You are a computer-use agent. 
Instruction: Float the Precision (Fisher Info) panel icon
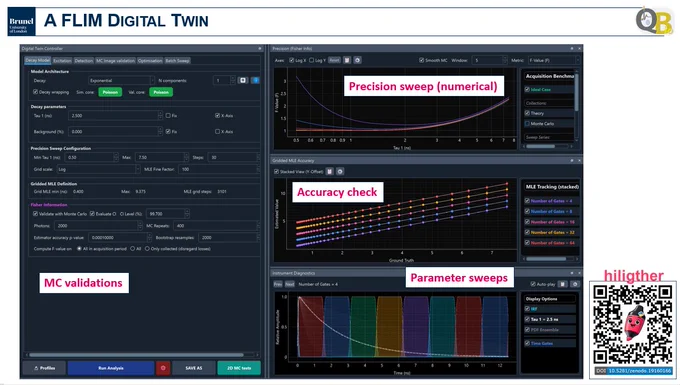572,49
